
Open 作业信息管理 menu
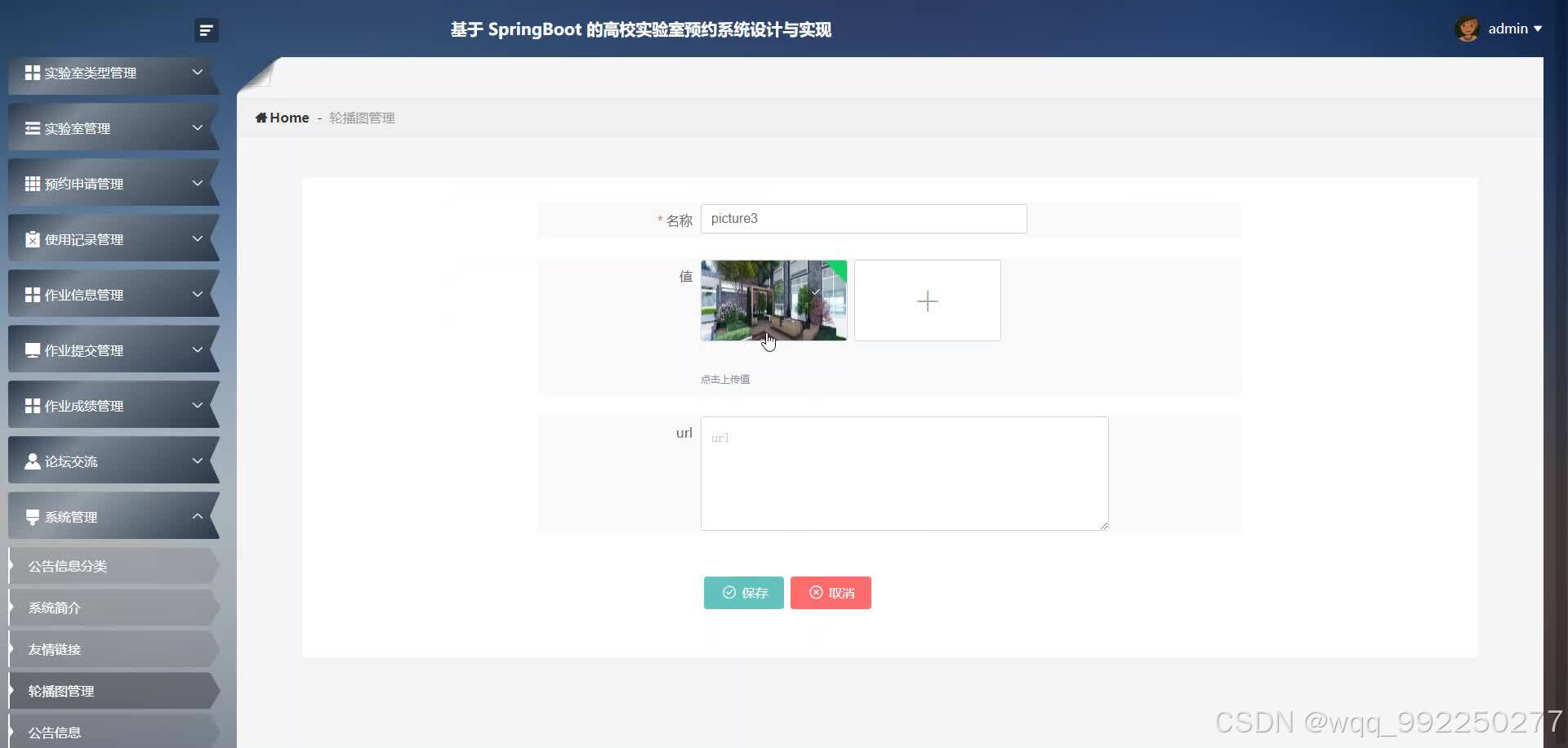tap(114, 295)
